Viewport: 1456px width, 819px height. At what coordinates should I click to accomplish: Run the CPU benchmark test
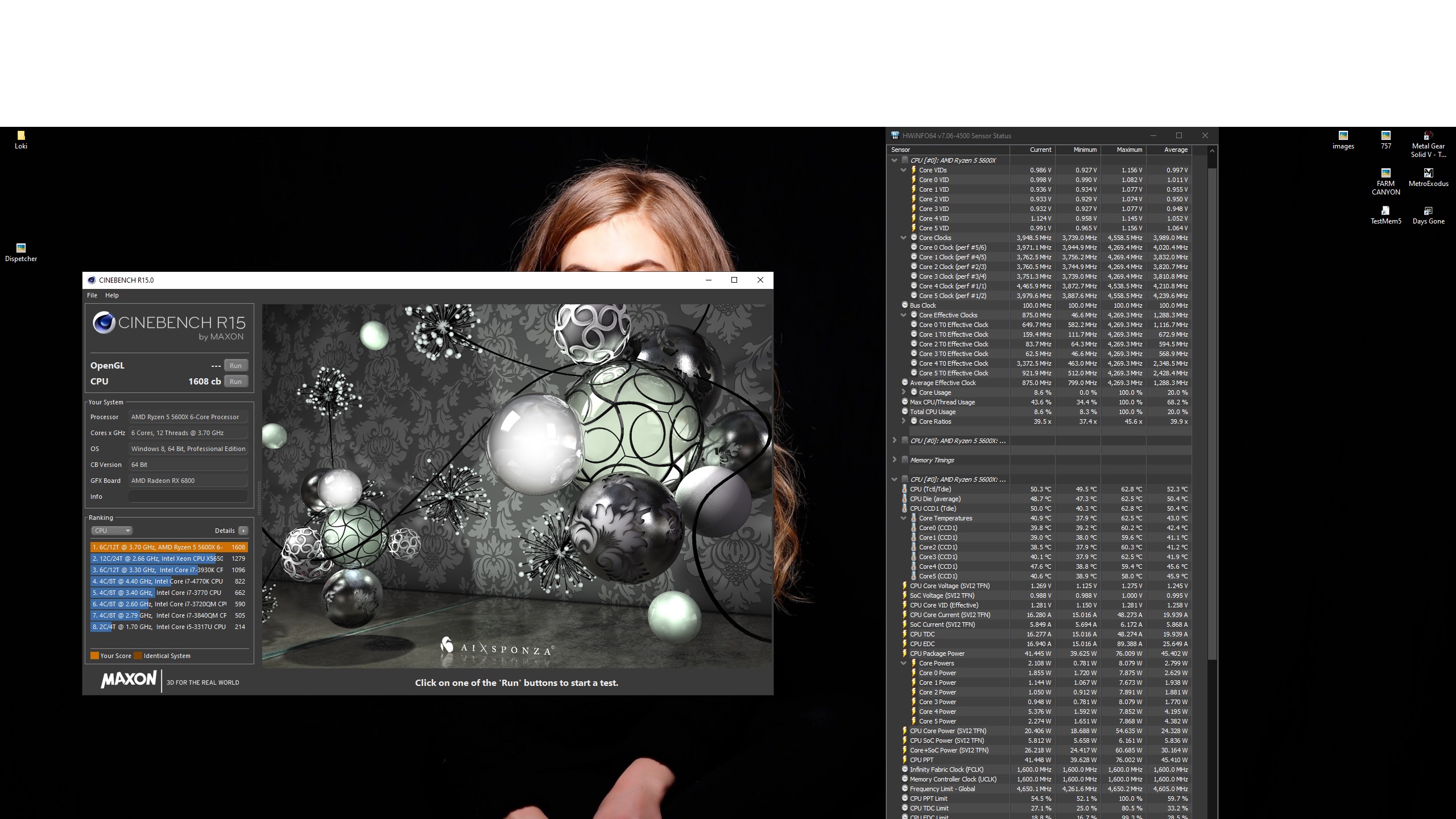point(235,382)
